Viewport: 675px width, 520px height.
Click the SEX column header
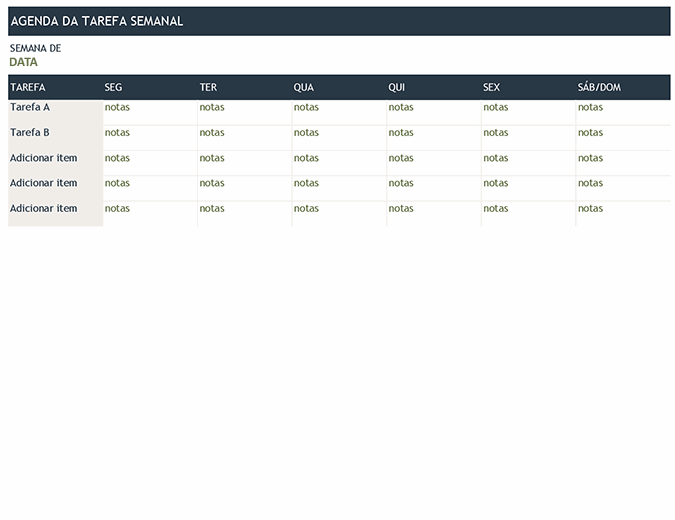coord(491,87)
